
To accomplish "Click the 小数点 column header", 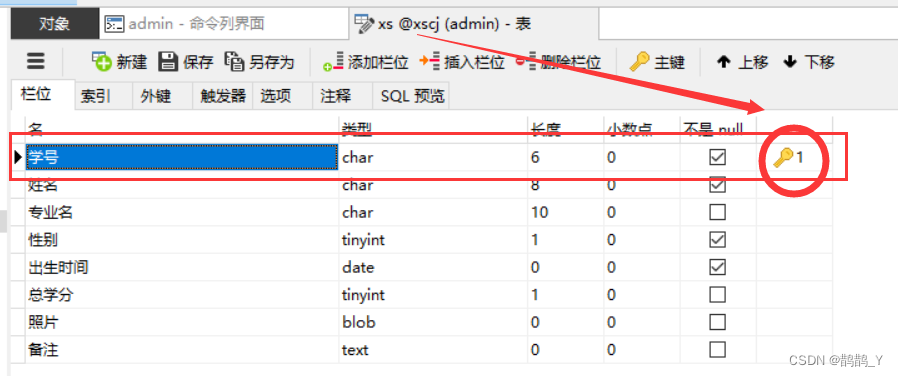I will (641, 130).
